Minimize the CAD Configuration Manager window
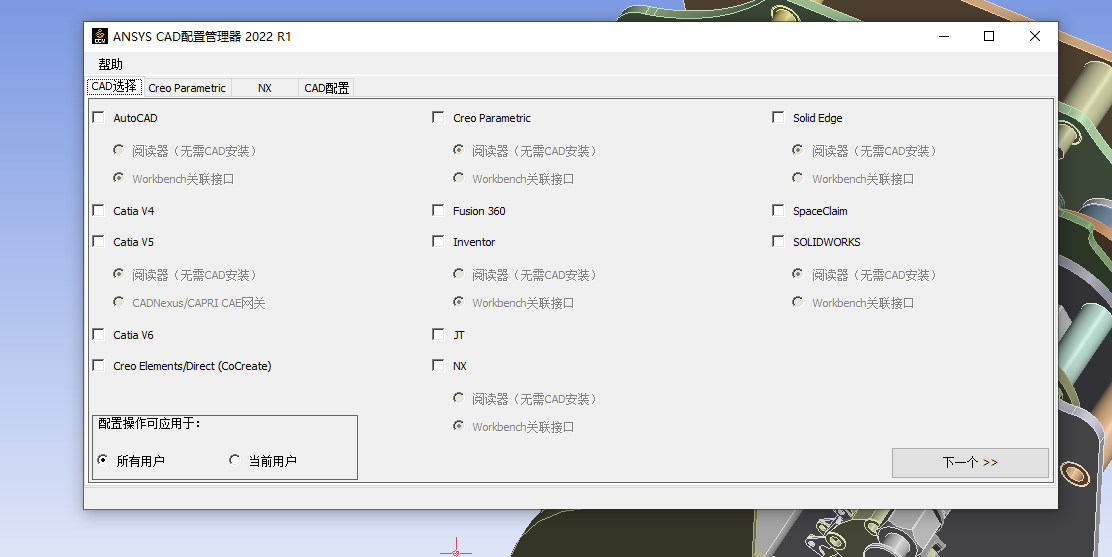Screen dimensions: 1112x557 (943, 36)
